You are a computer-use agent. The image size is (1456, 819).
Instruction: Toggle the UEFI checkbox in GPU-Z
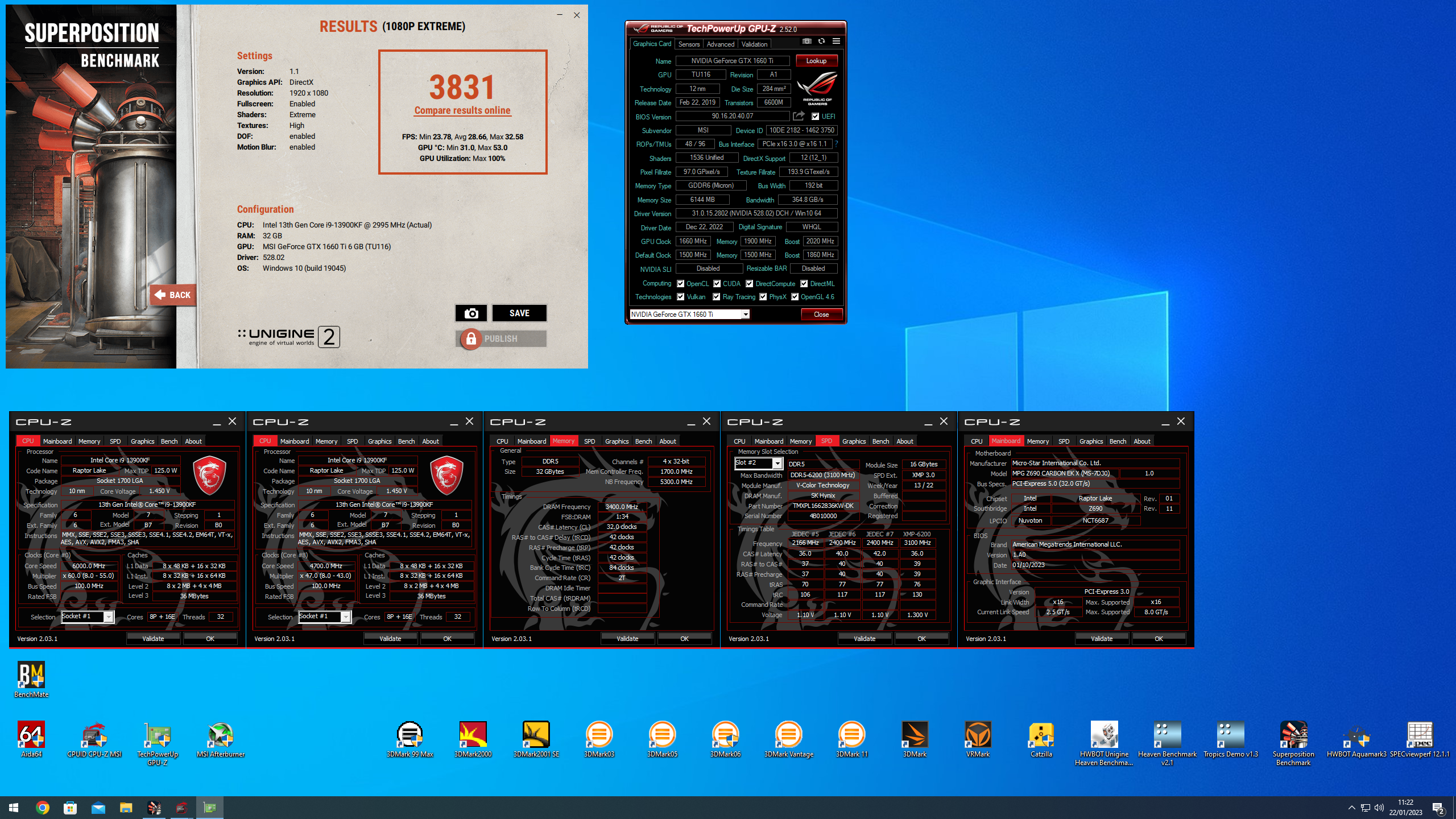coord(815,117)
